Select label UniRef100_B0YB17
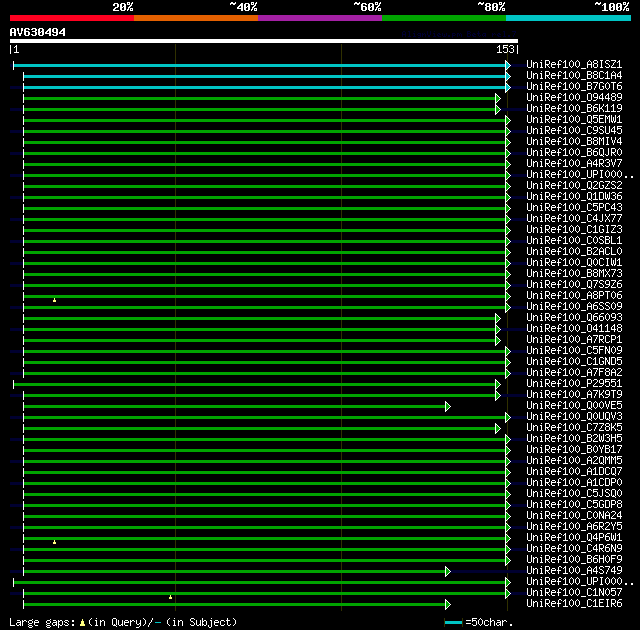Viewport: 640px width, 630px height. point(574,450)
